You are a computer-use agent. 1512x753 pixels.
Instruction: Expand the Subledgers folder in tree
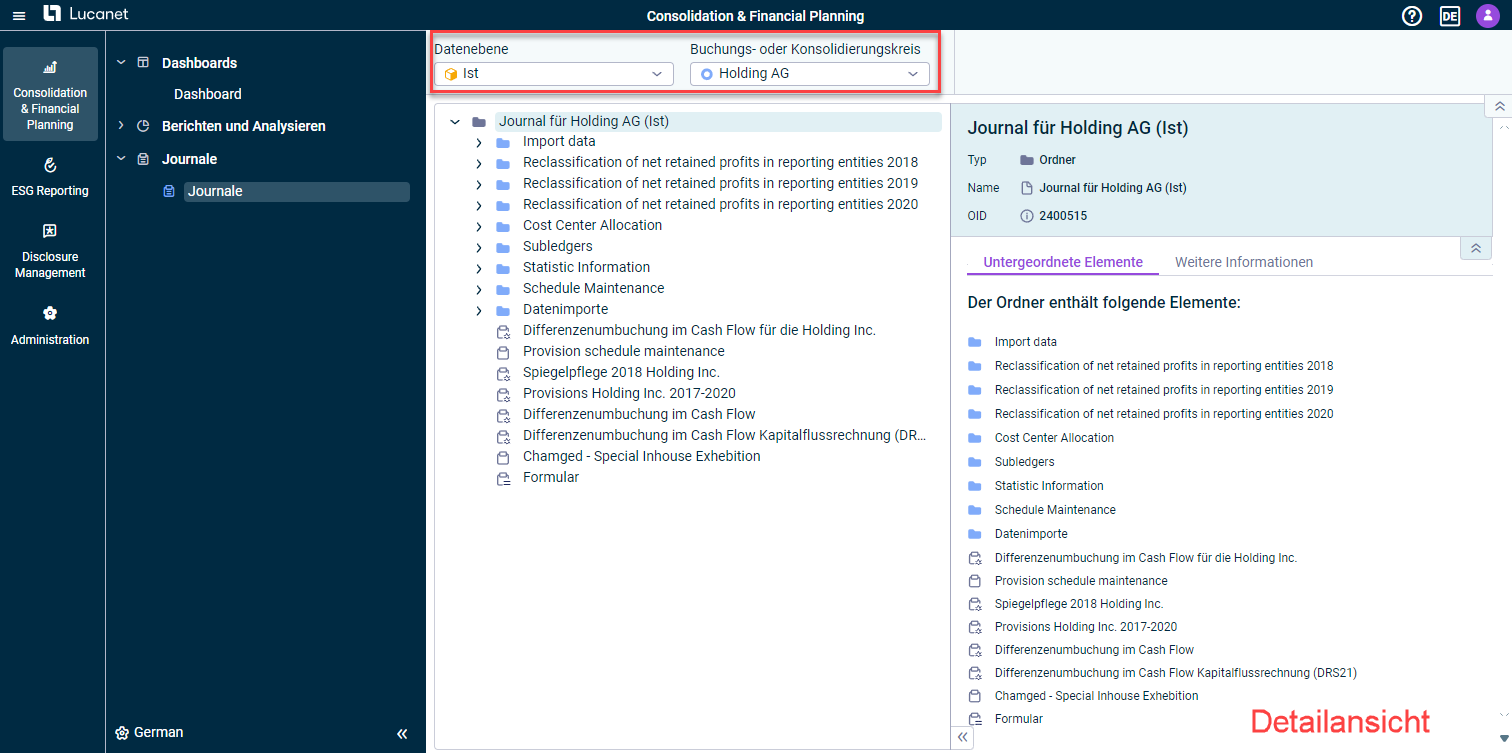[x=478, y=247]
